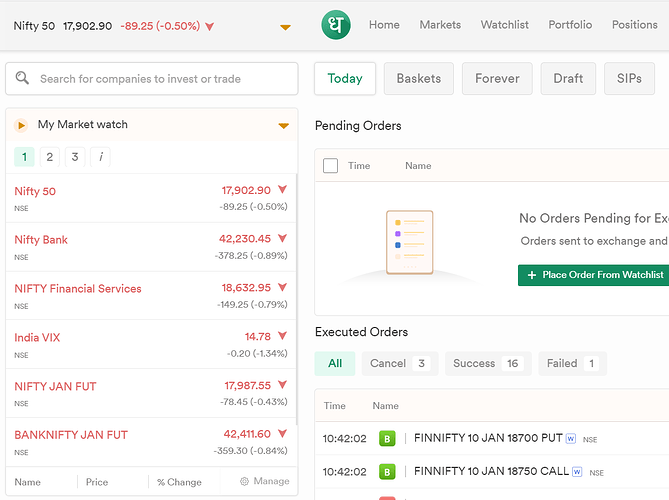Click the company search input field
669x500 pixels.
click(x=151, y=79)
